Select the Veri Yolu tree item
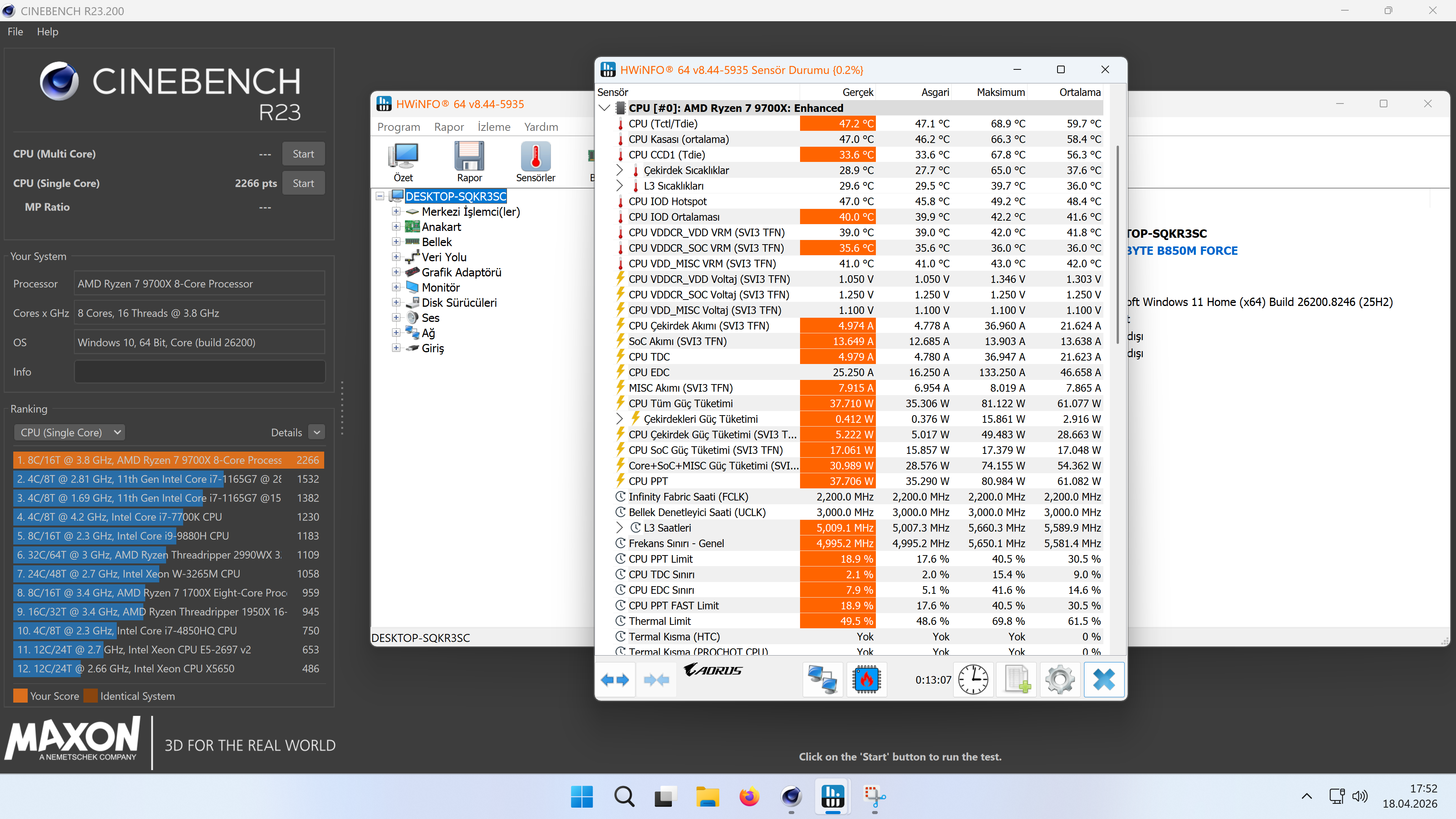This screenshot has width=1456, height=819. 444,257
